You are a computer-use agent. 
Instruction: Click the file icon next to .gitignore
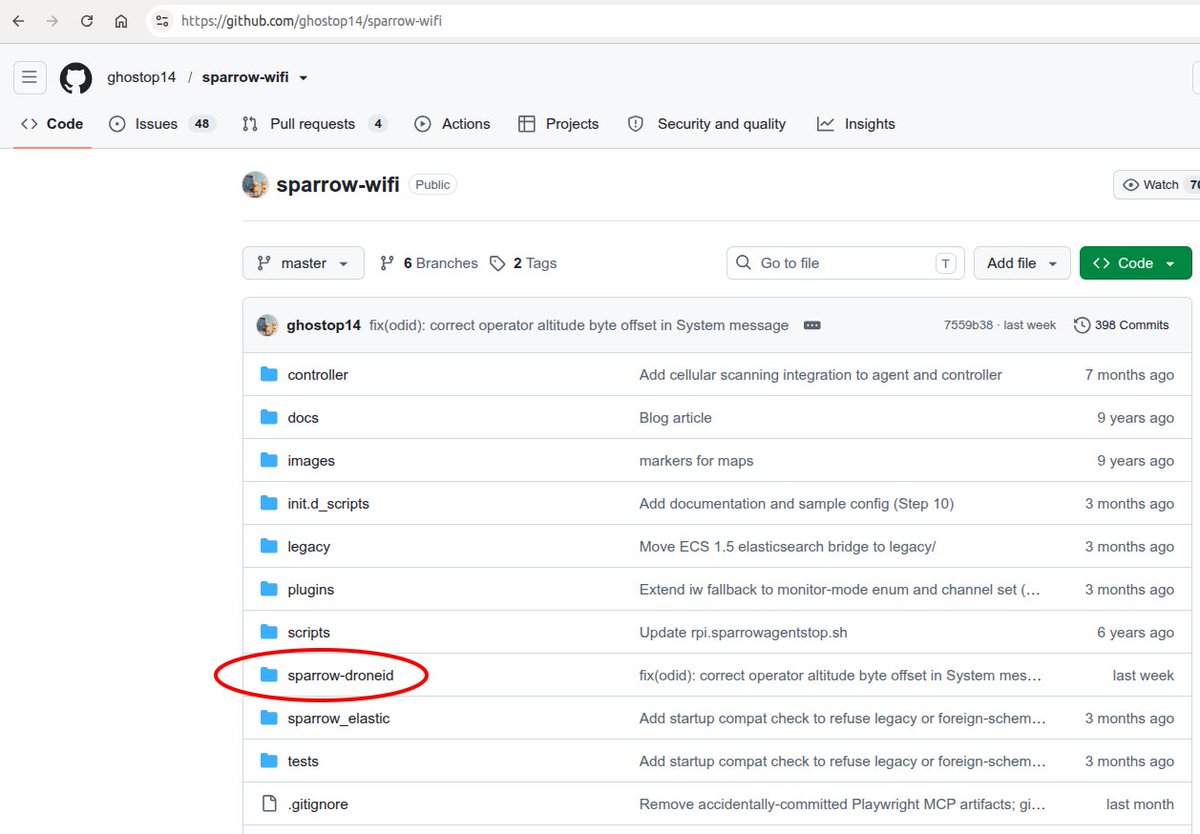tap(269, 804)
